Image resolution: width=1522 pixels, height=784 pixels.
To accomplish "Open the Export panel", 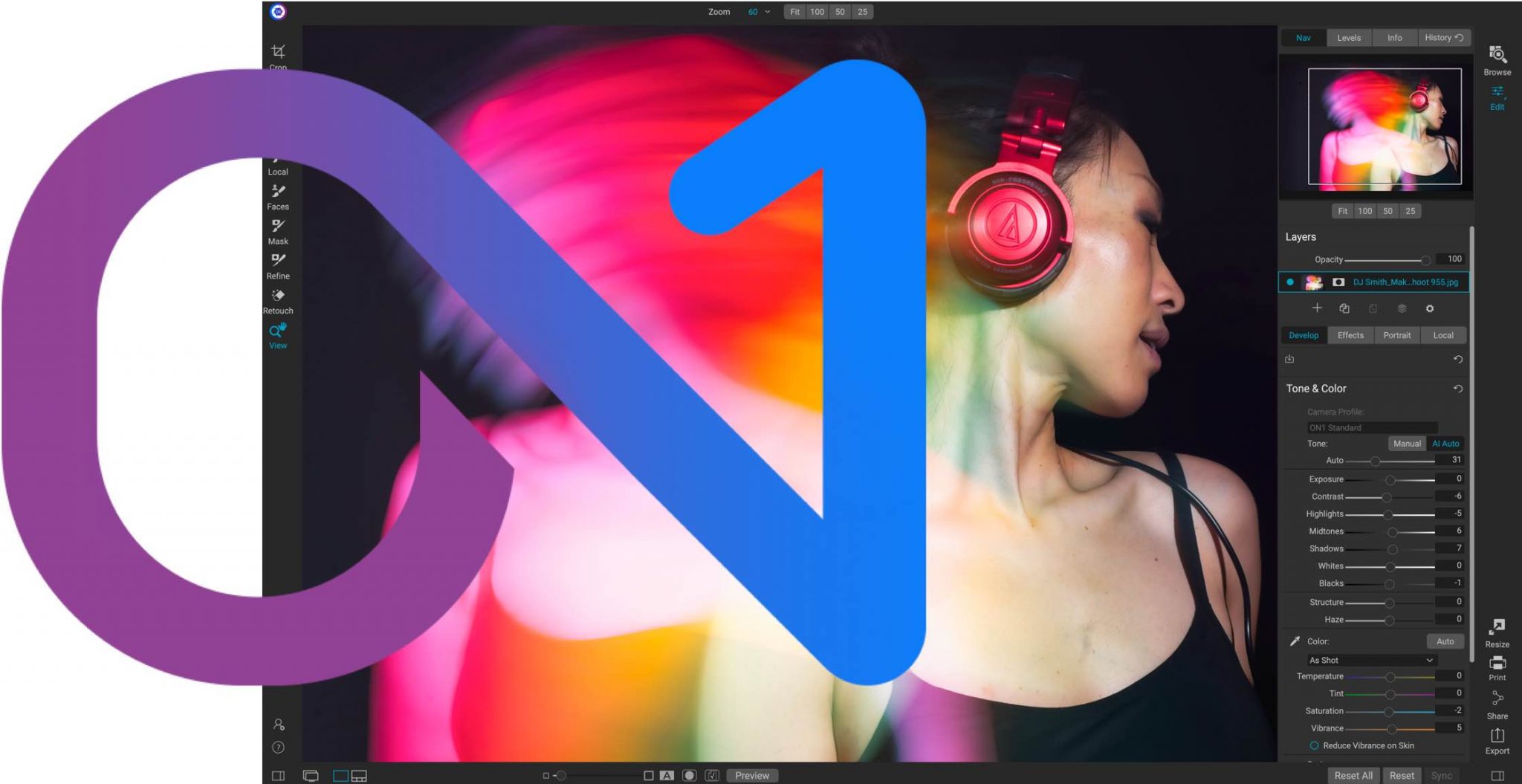I will 1497,741.
